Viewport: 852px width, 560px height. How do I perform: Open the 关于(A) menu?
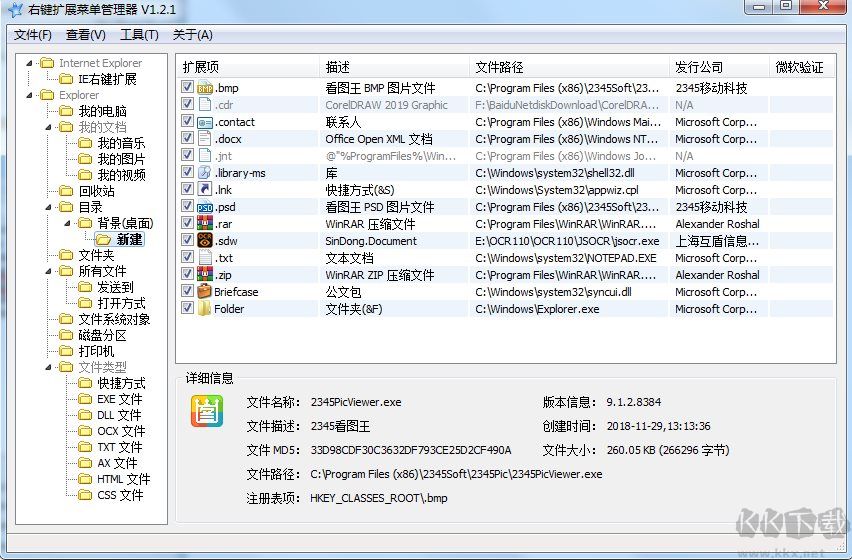(x=192, y=35)
